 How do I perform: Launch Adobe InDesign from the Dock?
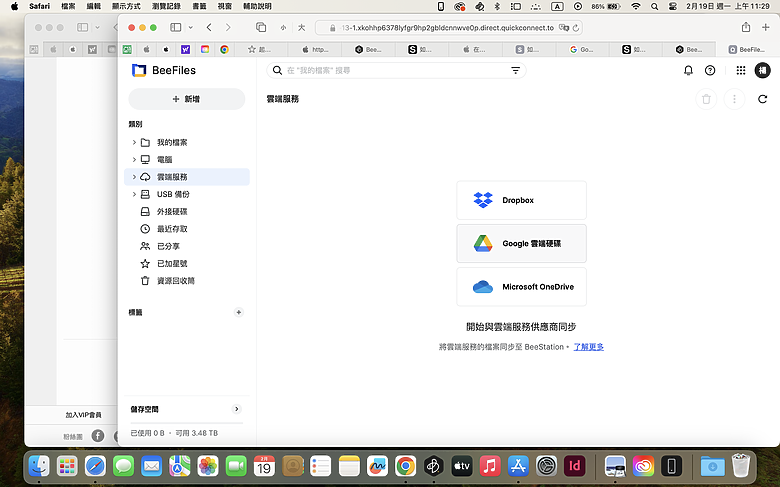[x=575, y=466]
